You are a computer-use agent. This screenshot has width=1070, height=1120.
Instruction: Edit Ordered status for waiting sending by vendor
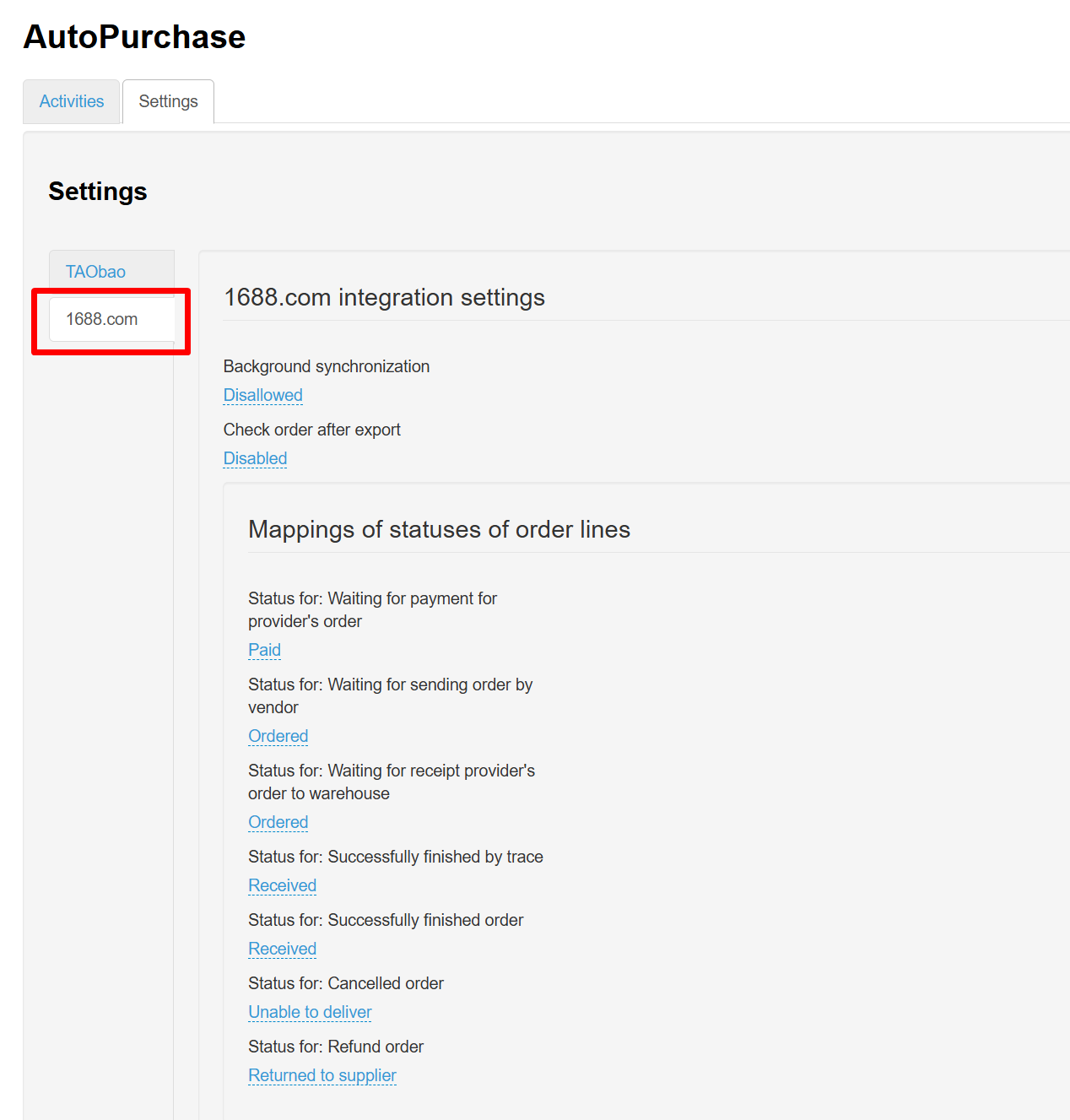[278, 736]
